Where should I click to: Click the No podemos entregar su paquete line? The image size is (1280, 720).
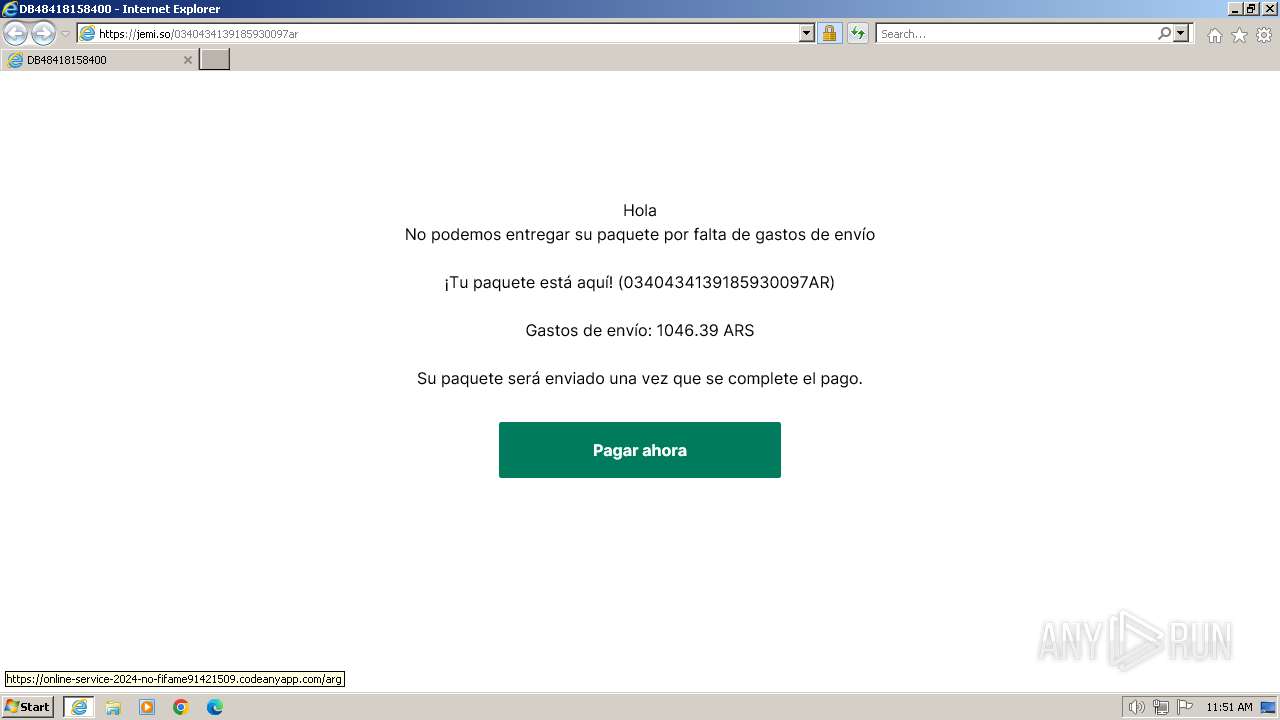pos(640,234)
